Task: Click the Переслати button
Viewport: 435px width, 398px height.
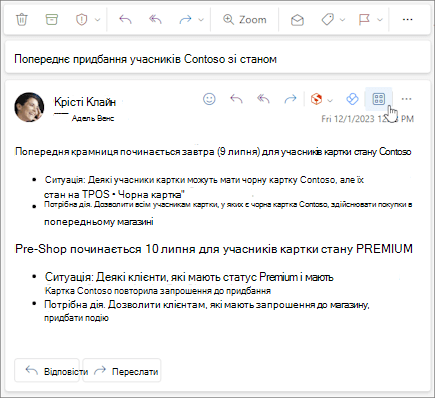Action: pos(122,370)
